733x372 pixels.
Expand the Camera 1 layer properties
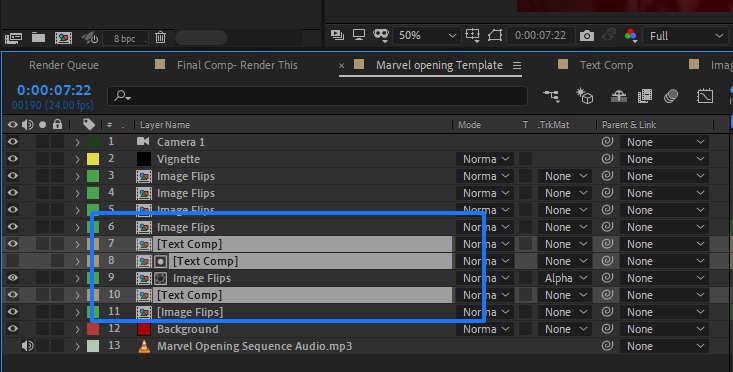pyautogui.click(x=78, y=142)
